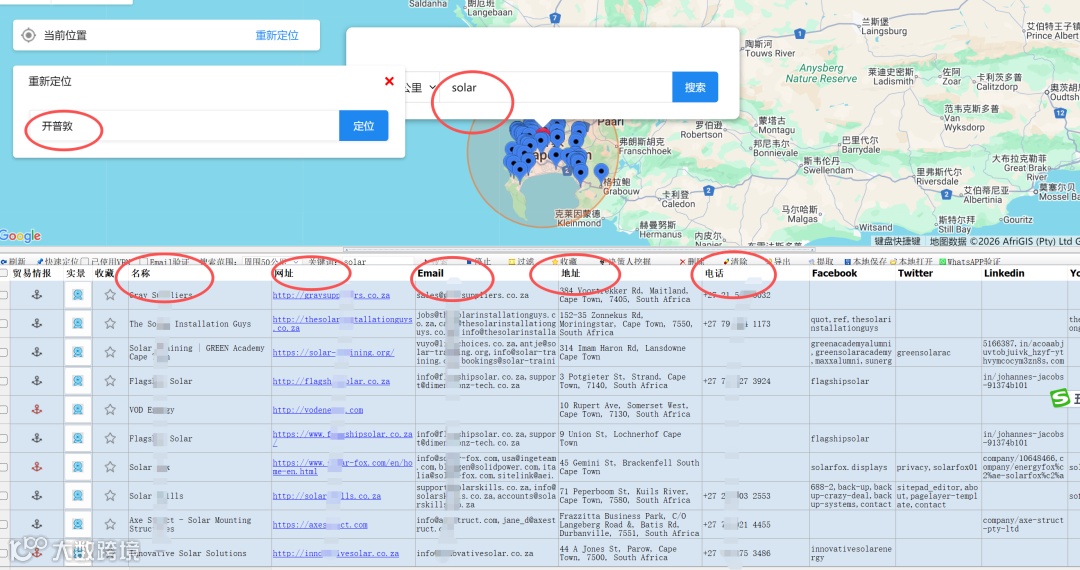Click the WhatsAPP验证 toolbar item
Screen dimensions: 1080x570
(970, 262)
